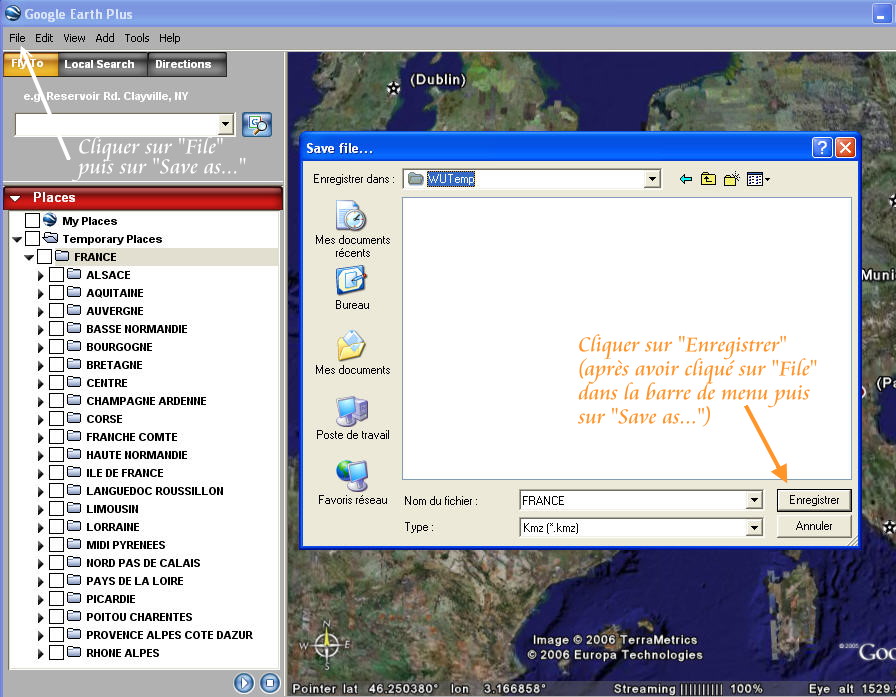Check the My Places checkbox
896x697 pixels.
pos(33,221)
